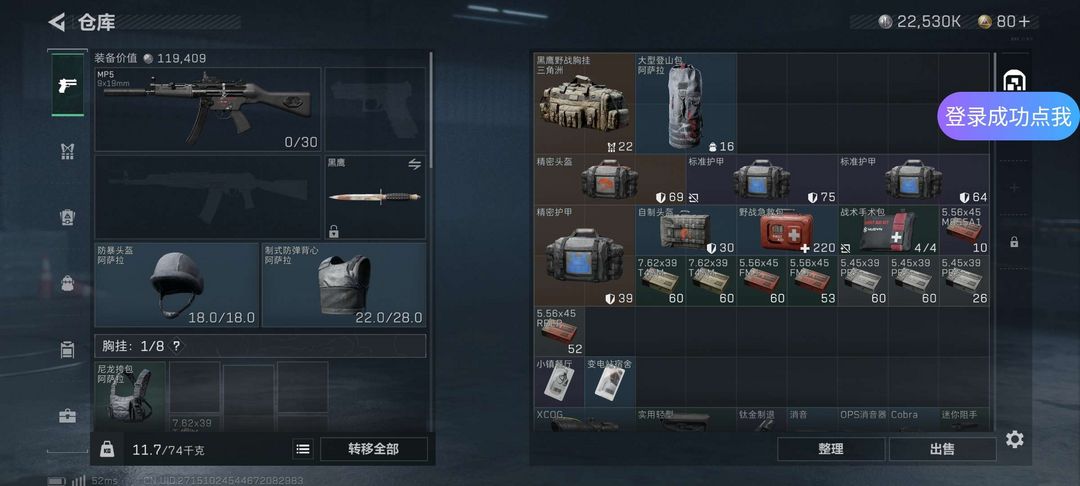Swap the 黑鹰 knife using arrows icon

414,164
